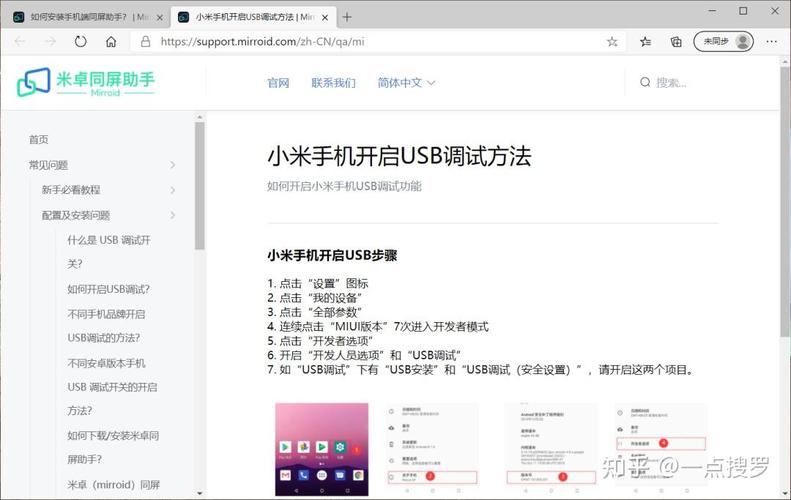Open 不同手机品牌开启USB调试的方法? item
The image size is (791, 500).
(x=106, y=326)
